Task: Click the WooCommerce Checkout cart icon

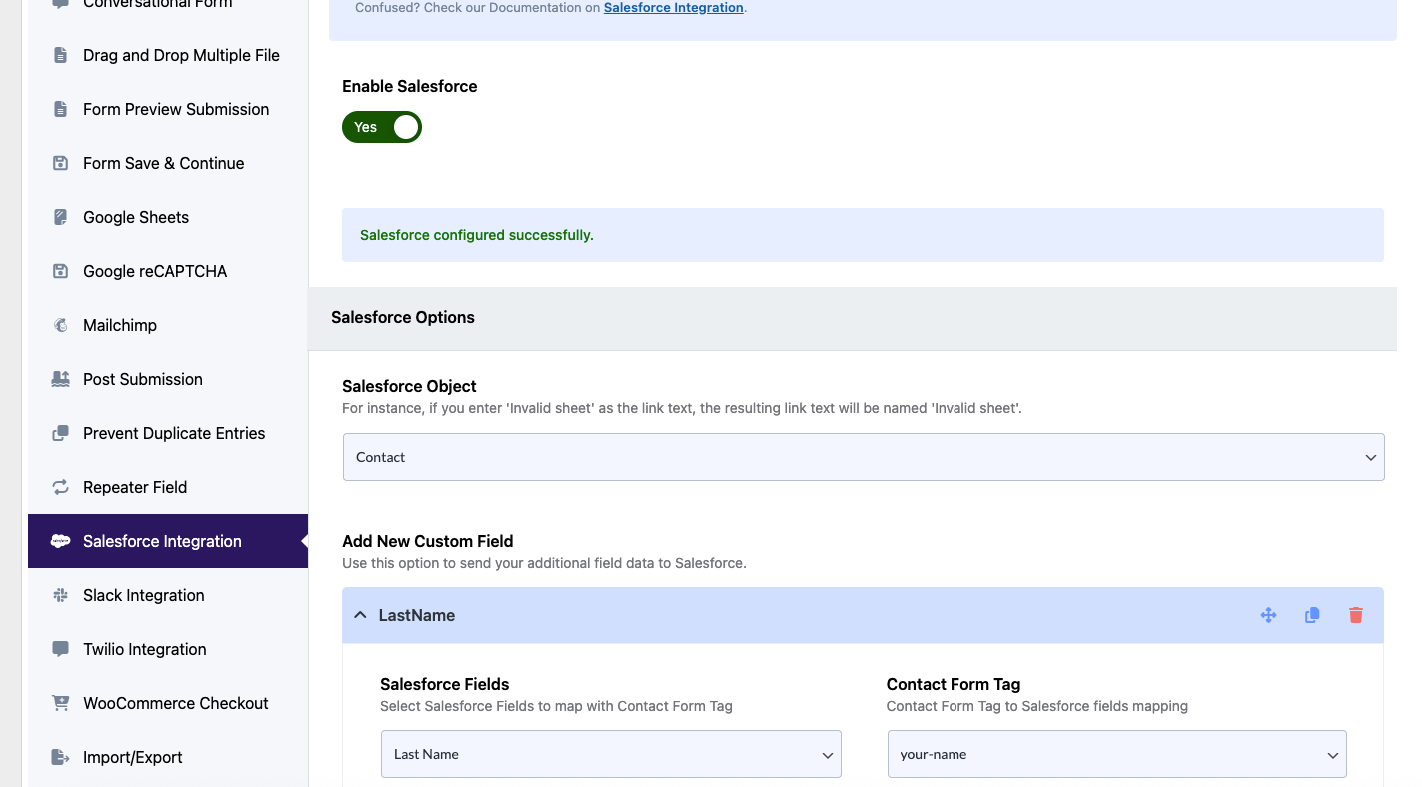Action: tap(60, 703)
